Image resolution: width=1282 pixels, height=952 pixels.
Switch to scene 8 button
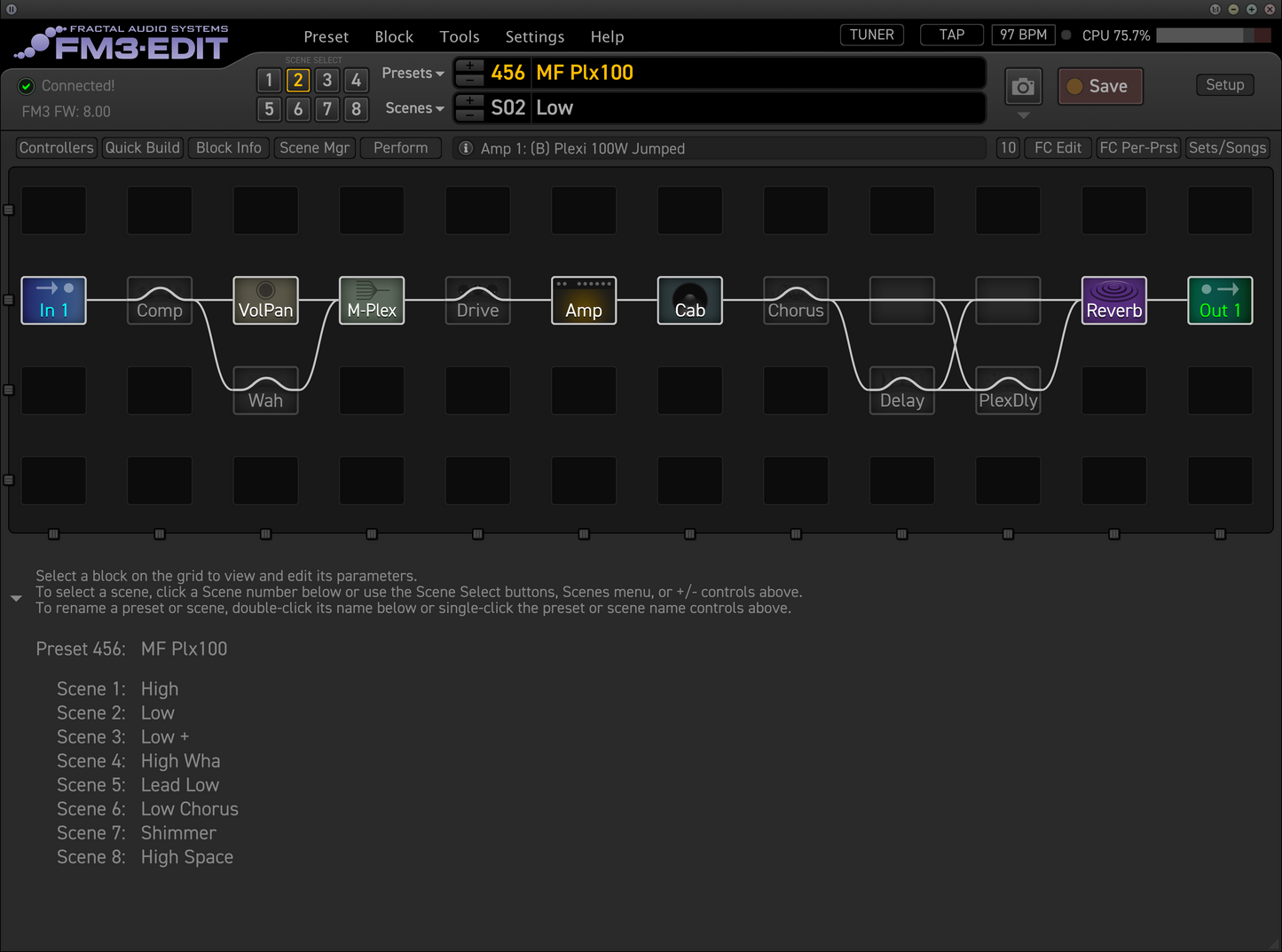pos(356,109)
